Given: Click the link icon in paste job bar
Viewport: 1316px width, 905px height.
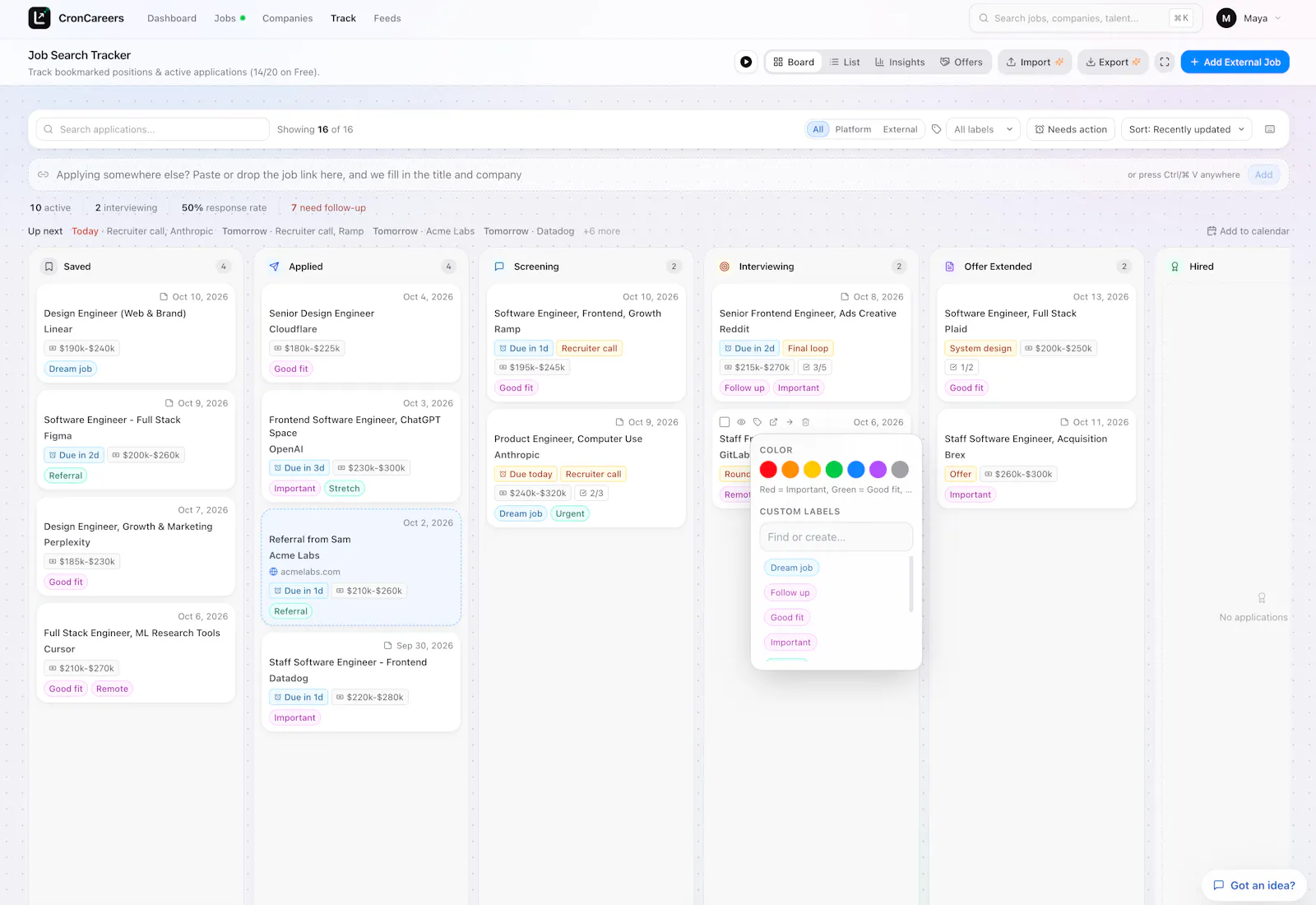Looking at the screenshot, I should (44, 174).
